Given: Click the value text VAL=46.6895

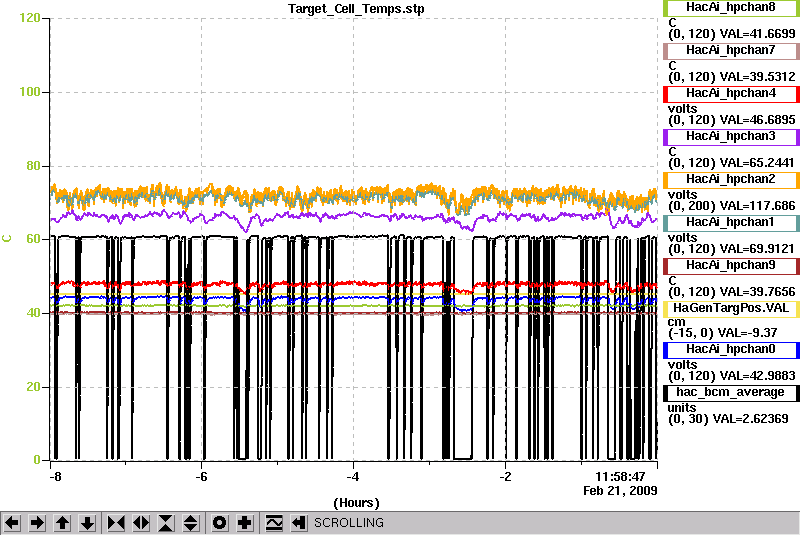Looking at the screenshot, I should [x=757, y=120].
